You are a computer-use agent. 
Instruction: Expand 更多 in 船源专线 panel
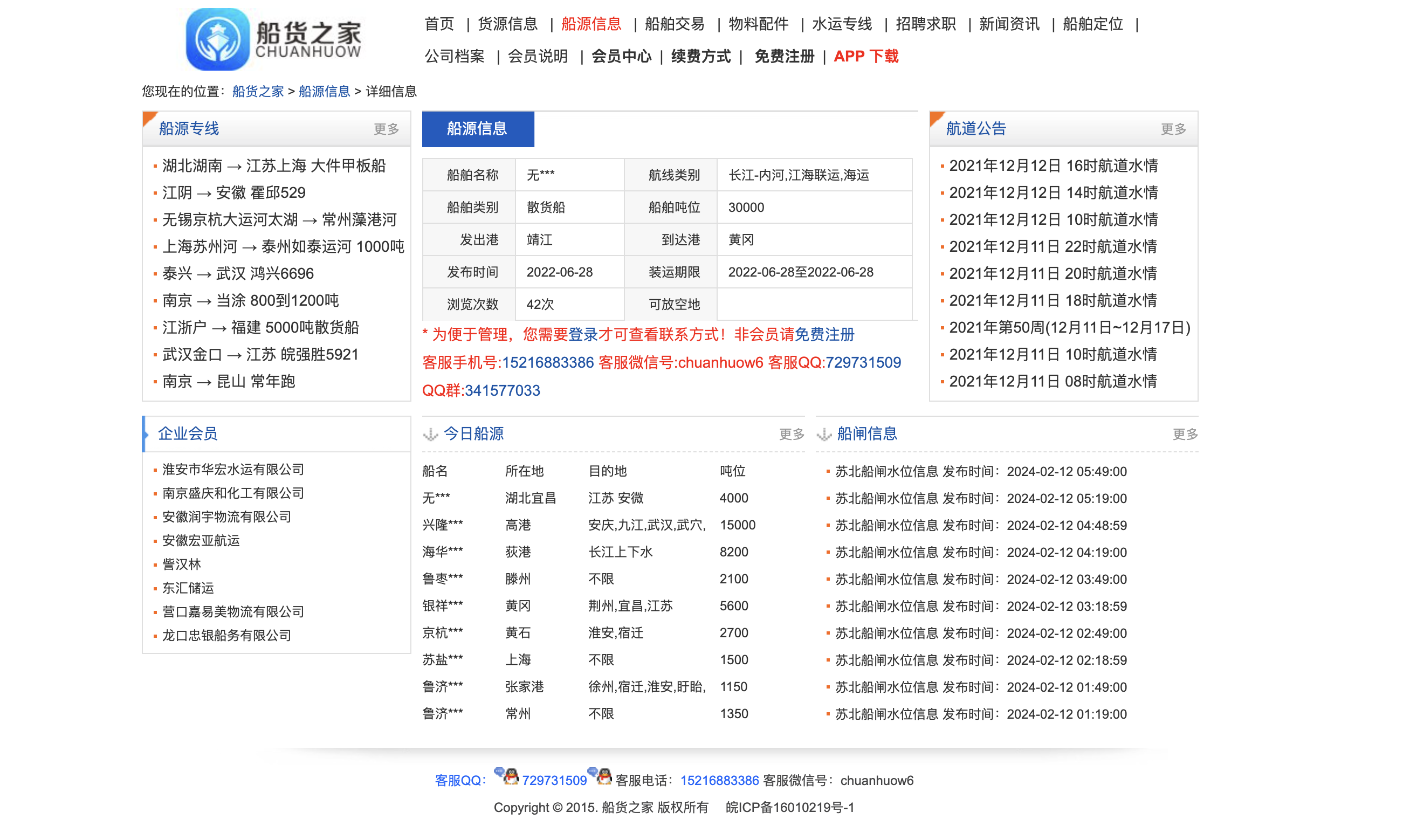click(x=386, y=129)
